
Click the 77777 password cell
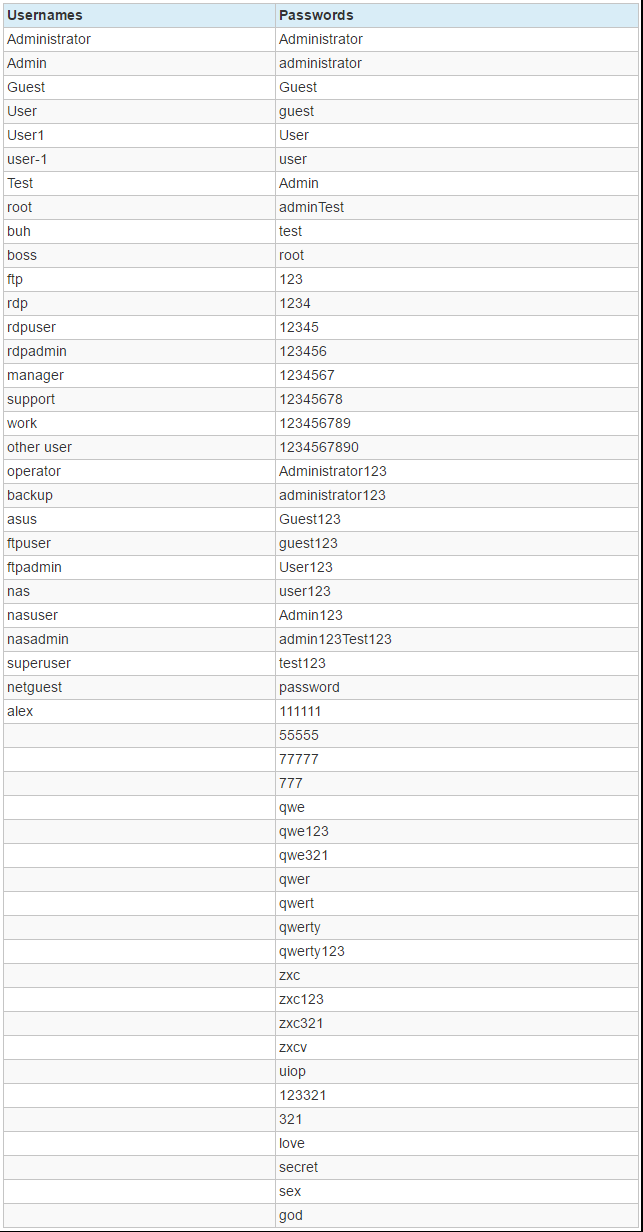pyautogui.click(x=299, y=759)
